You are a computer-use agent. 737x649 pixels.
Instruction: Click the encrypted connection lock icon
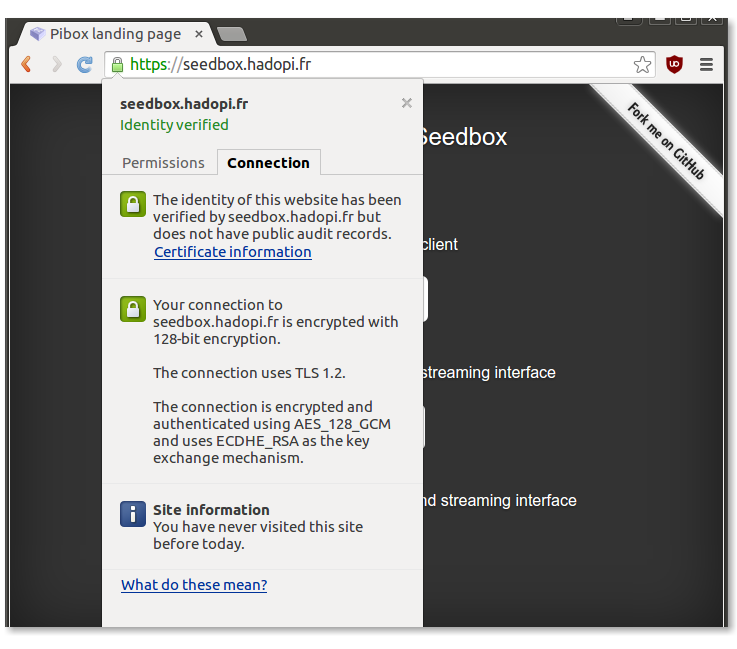[133, 309]
